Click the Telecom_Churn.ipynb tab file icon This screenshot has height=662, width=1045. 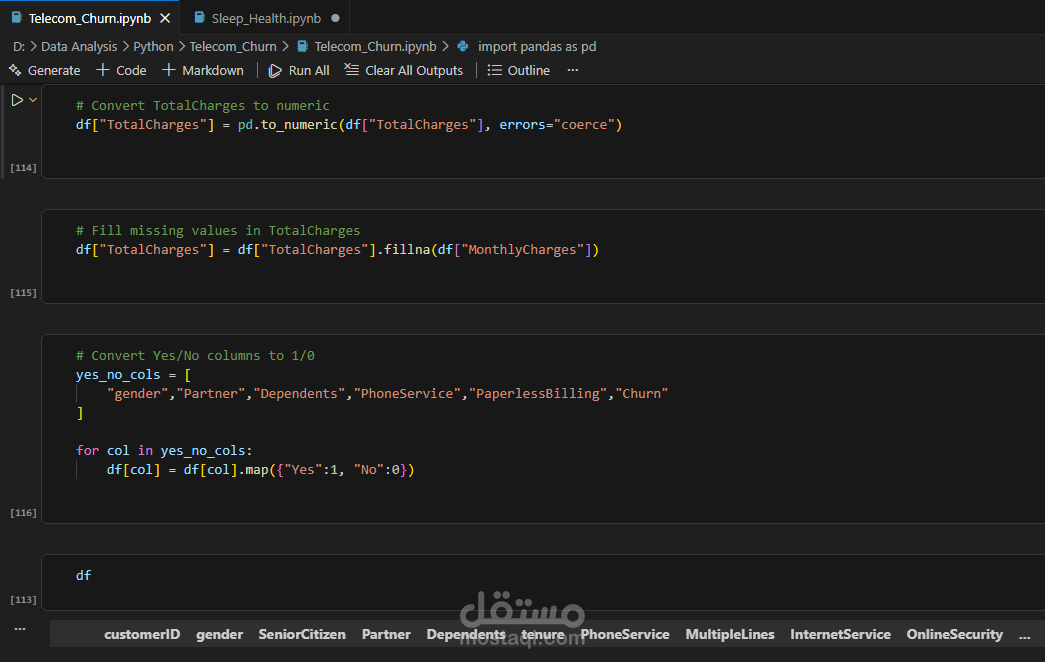[x=17, y=18]
